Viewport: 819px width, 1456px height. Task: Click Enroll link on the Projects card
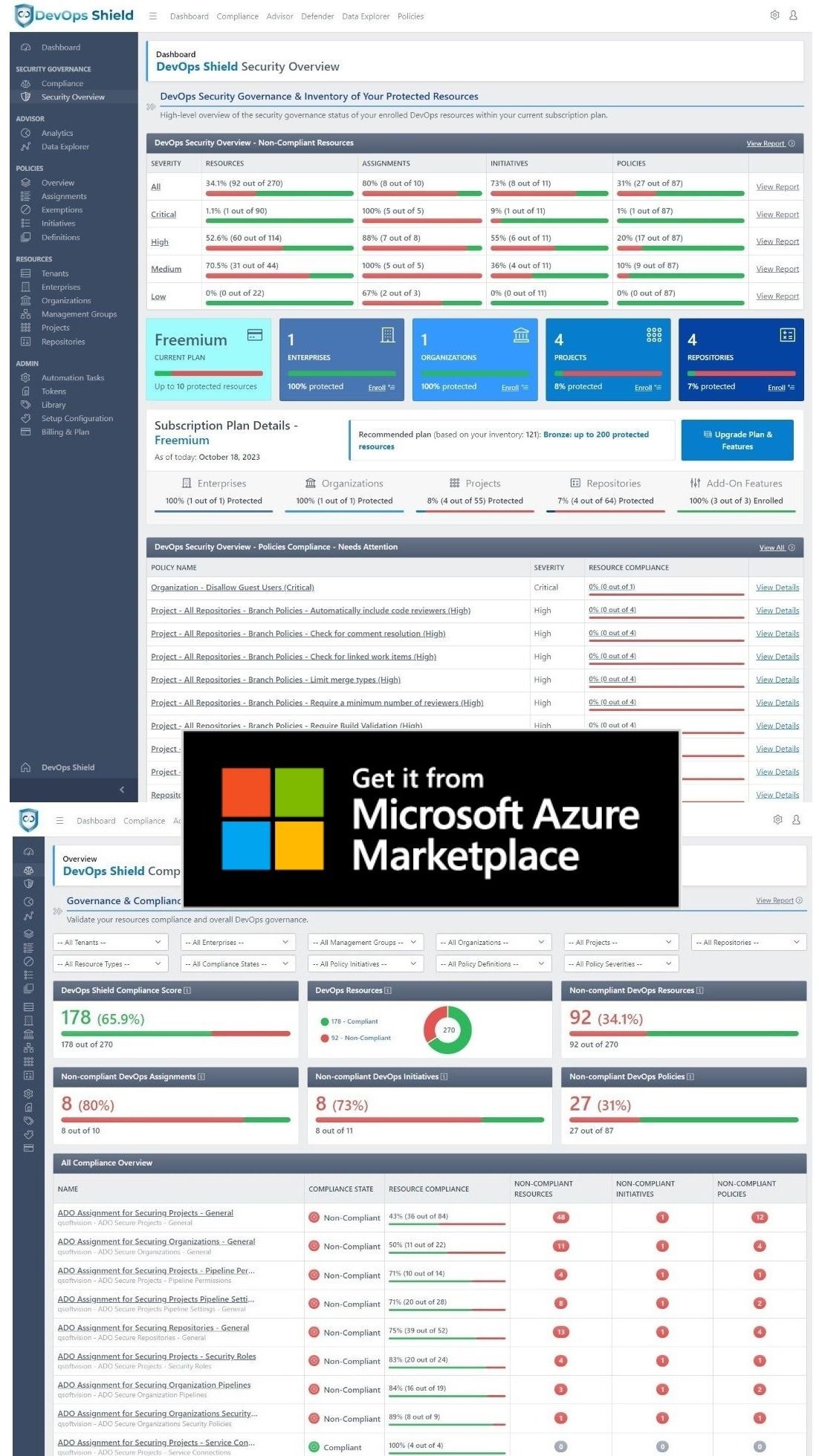[x=644, y=388]
